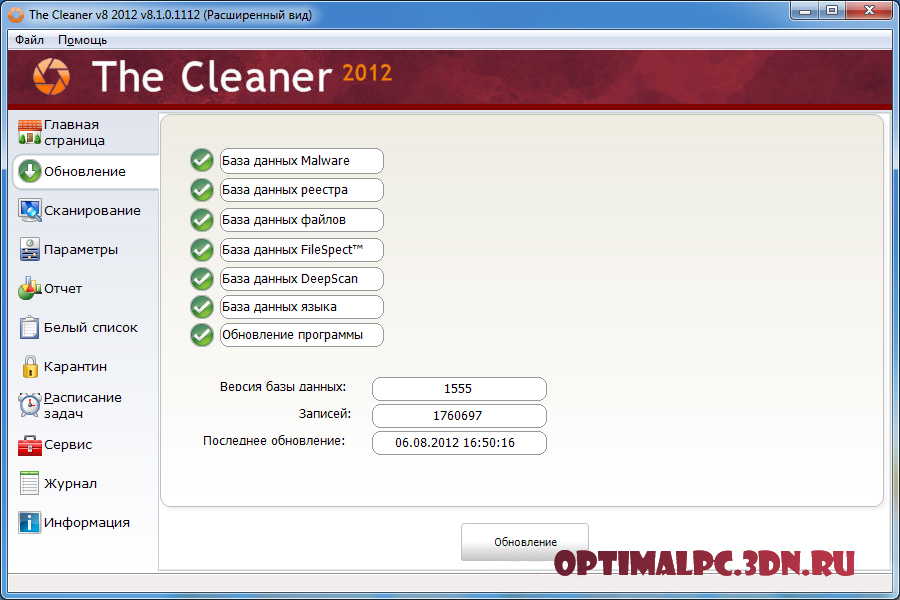The width and height of the screenshot is (900, 600).
Task: Open the Журнал notepad icon
Action: (x=29, y=483)
